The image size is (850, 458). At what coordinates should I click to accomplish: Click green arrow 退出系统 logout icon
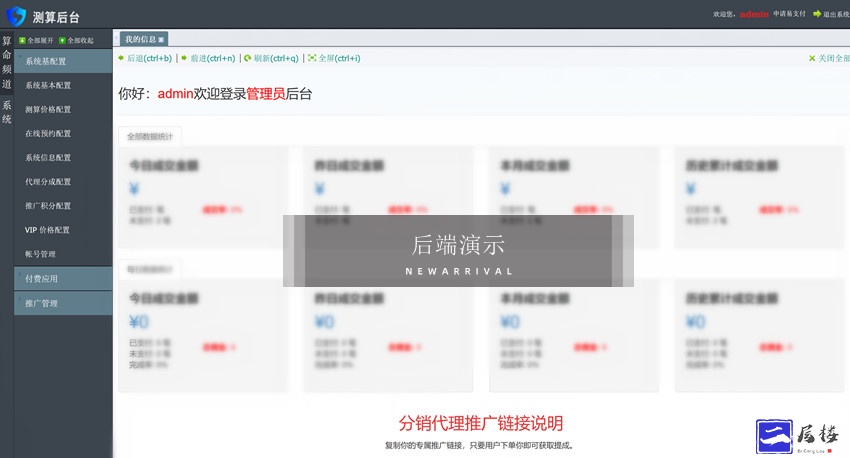pyautogui.click(x=816, y=14)
